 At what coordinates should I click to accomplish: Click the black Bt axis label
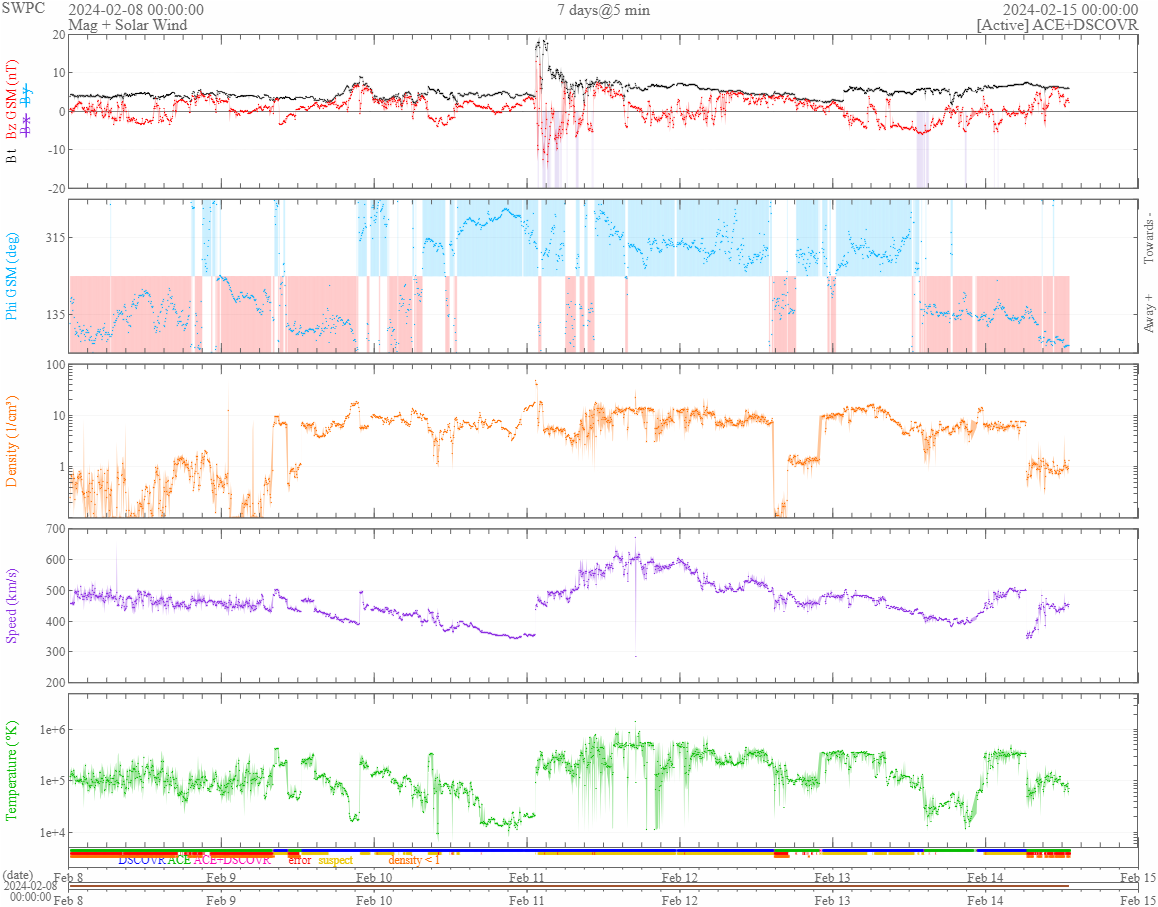click(x=13, y=157)
